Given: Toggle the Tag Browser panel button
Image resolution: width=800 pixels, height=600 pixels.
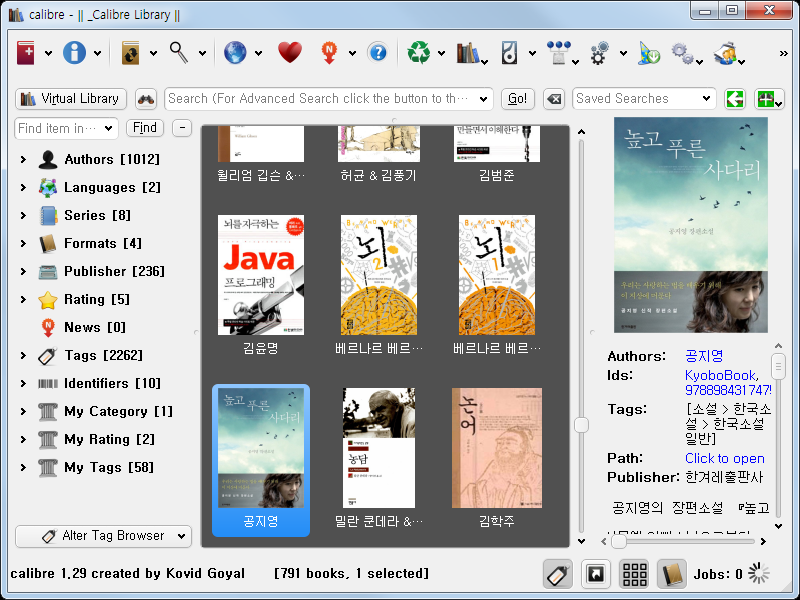Looking at the screenshot, I should [558, 574].
